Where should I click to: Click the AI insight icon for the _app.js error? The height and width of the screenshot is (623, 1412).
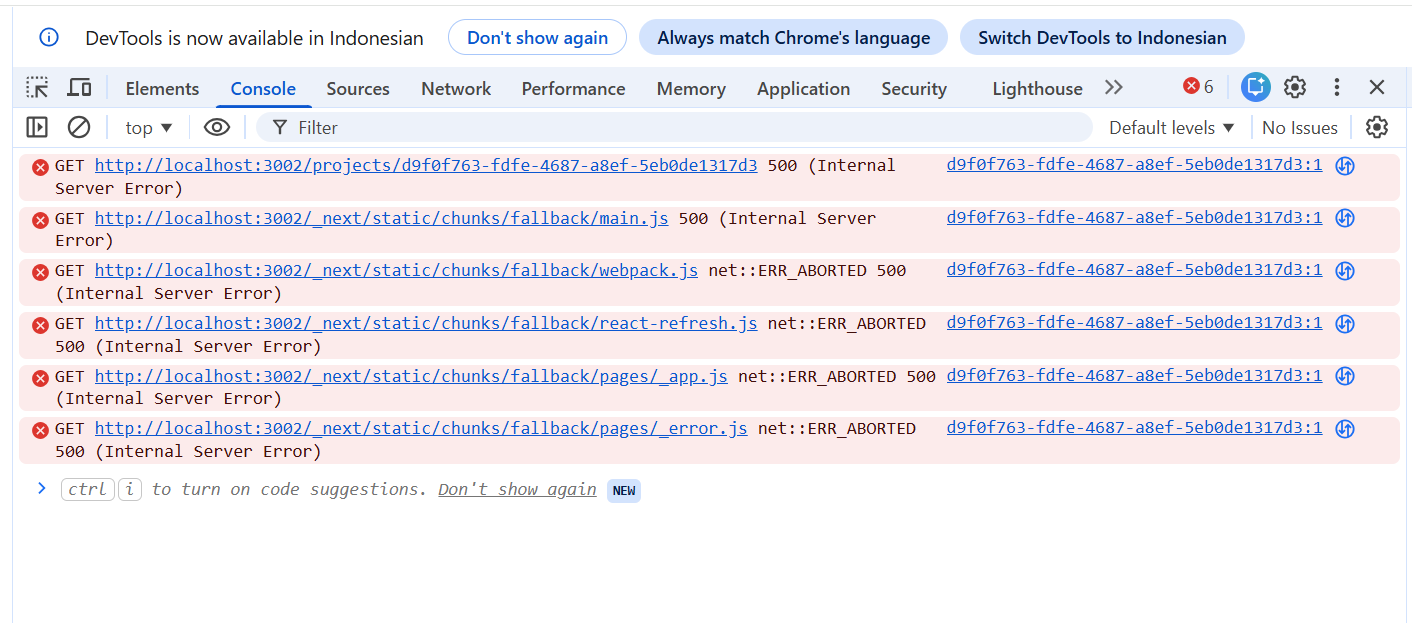click(x=1345, y=377)
